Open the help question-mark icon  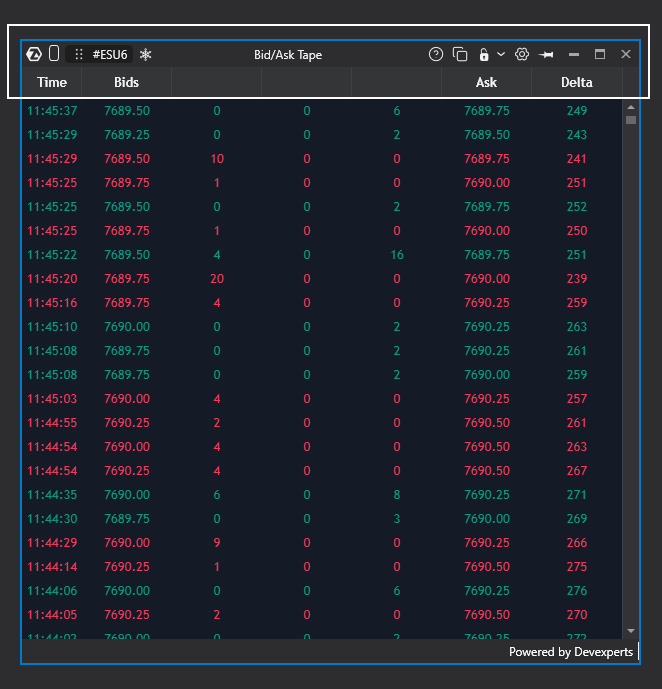[436, 54]
